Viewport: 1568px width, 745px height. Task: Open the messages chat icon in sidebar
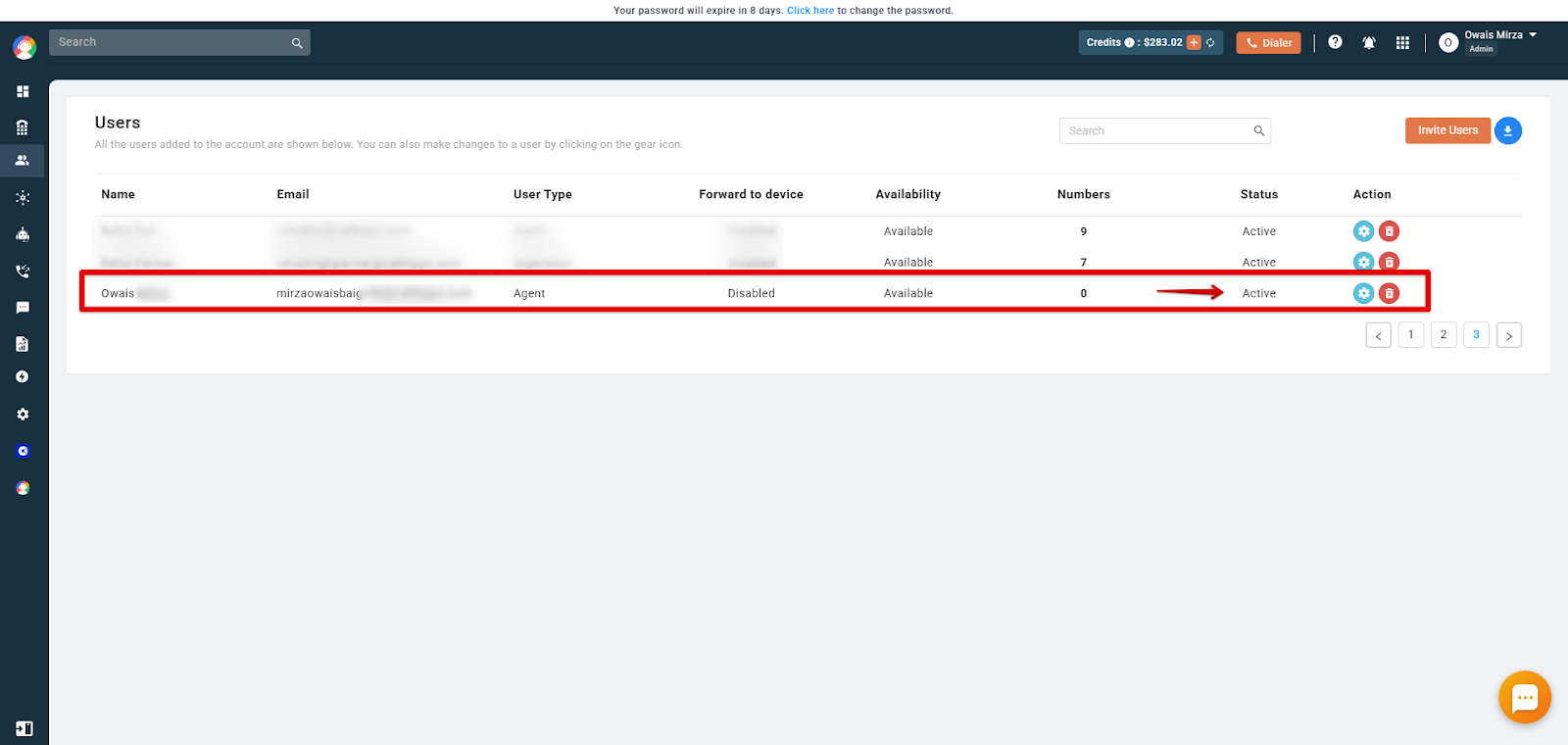pos(23,308)
